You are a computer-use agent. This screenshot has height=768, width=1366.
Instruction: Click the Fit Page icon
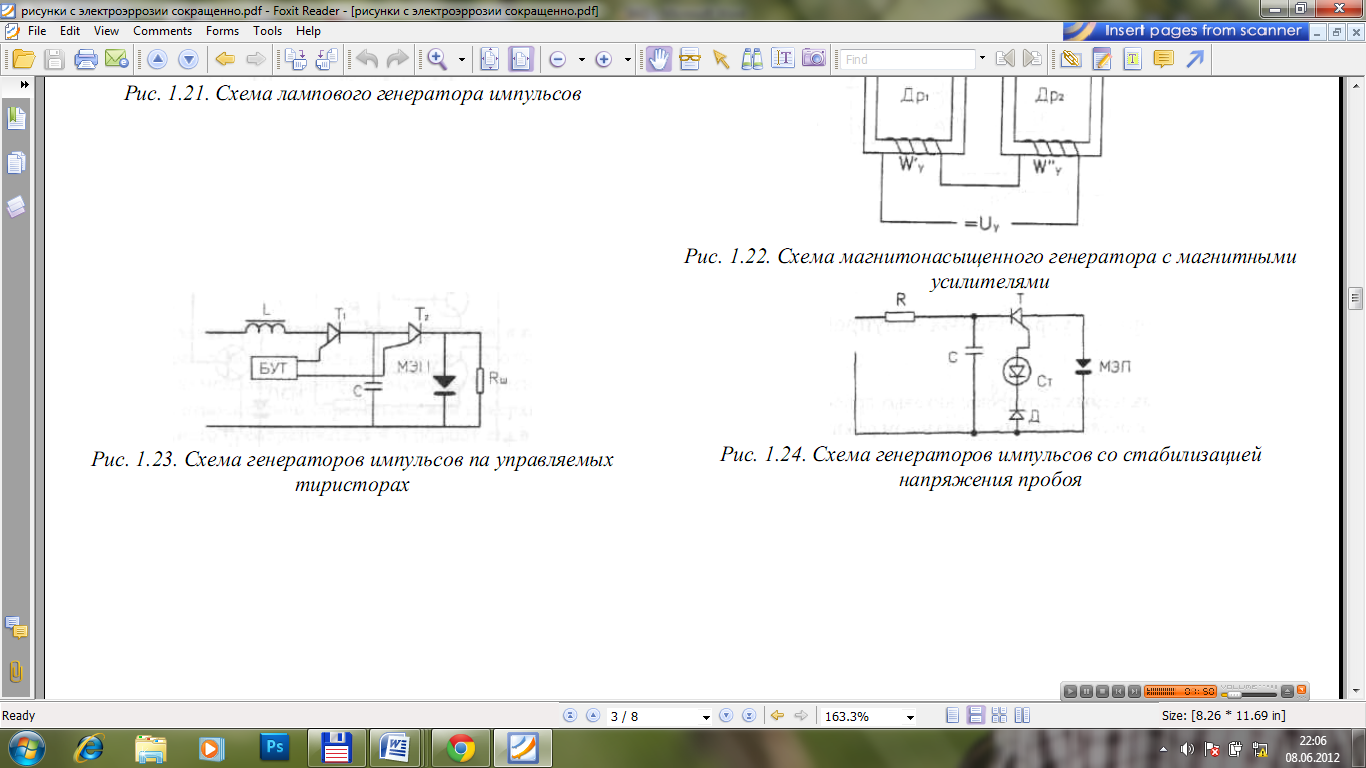[x=490, y=59]
